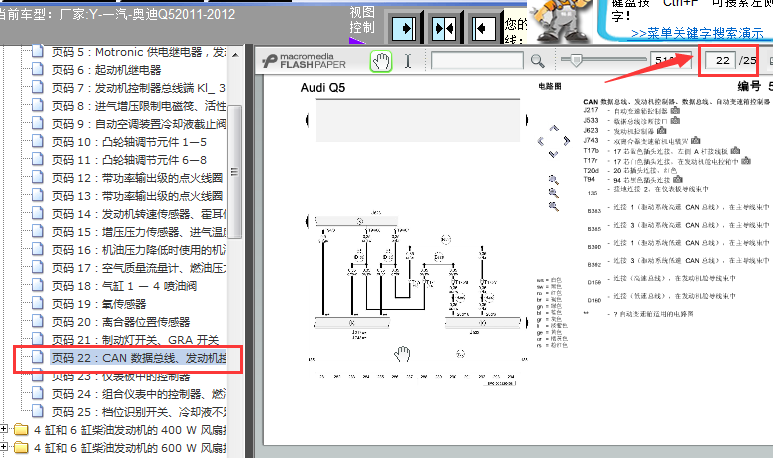The image size is (773, 458).
Task: Open 页码 15：增压压力传感器
Action: (x=139, y=232)
